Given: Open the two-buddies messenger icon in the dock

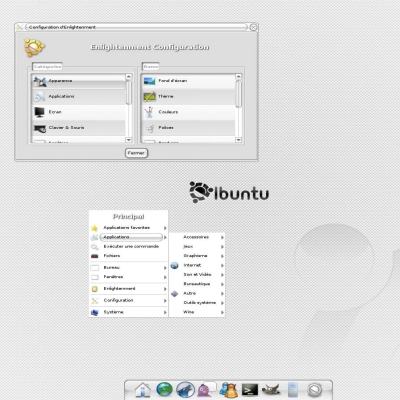Looking at the screenshot, I should click(x=229, y=390).
